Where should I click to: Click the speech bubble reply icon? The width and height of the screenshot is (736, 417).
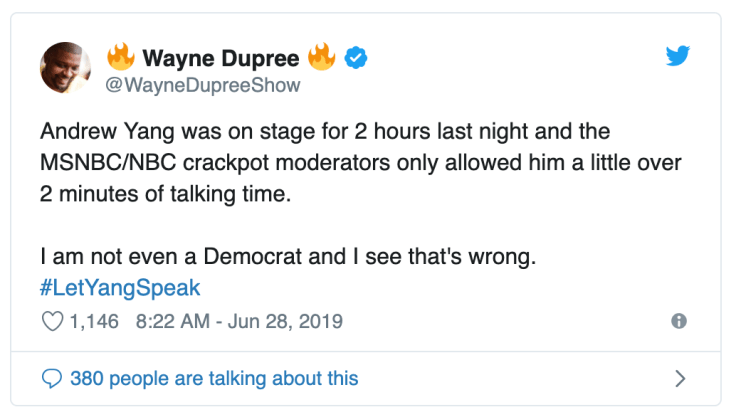coord(52,379)
